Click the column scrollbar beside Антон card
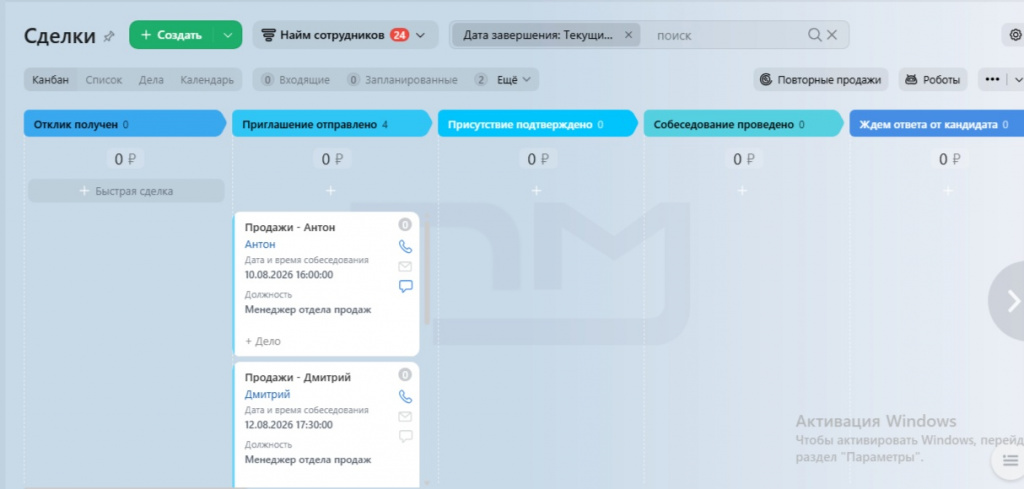This screenshot has height=489, width=1024. coord(427,273)
